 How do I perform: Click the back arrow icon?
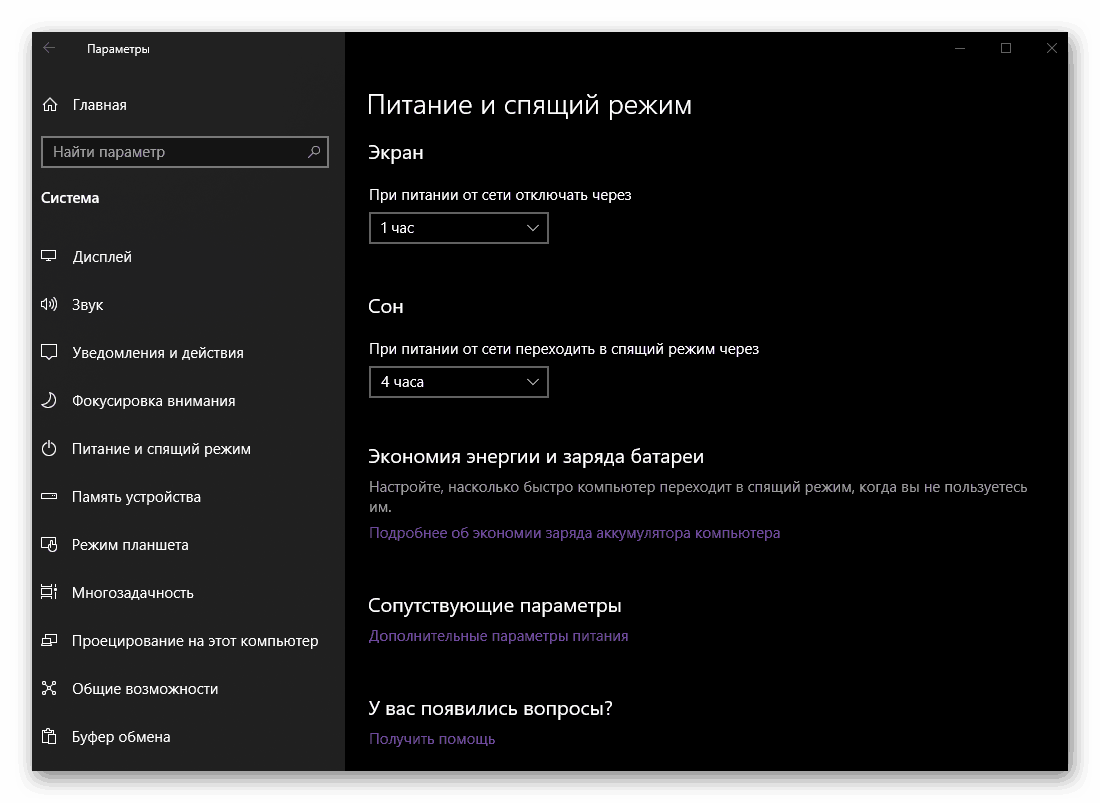49,48
